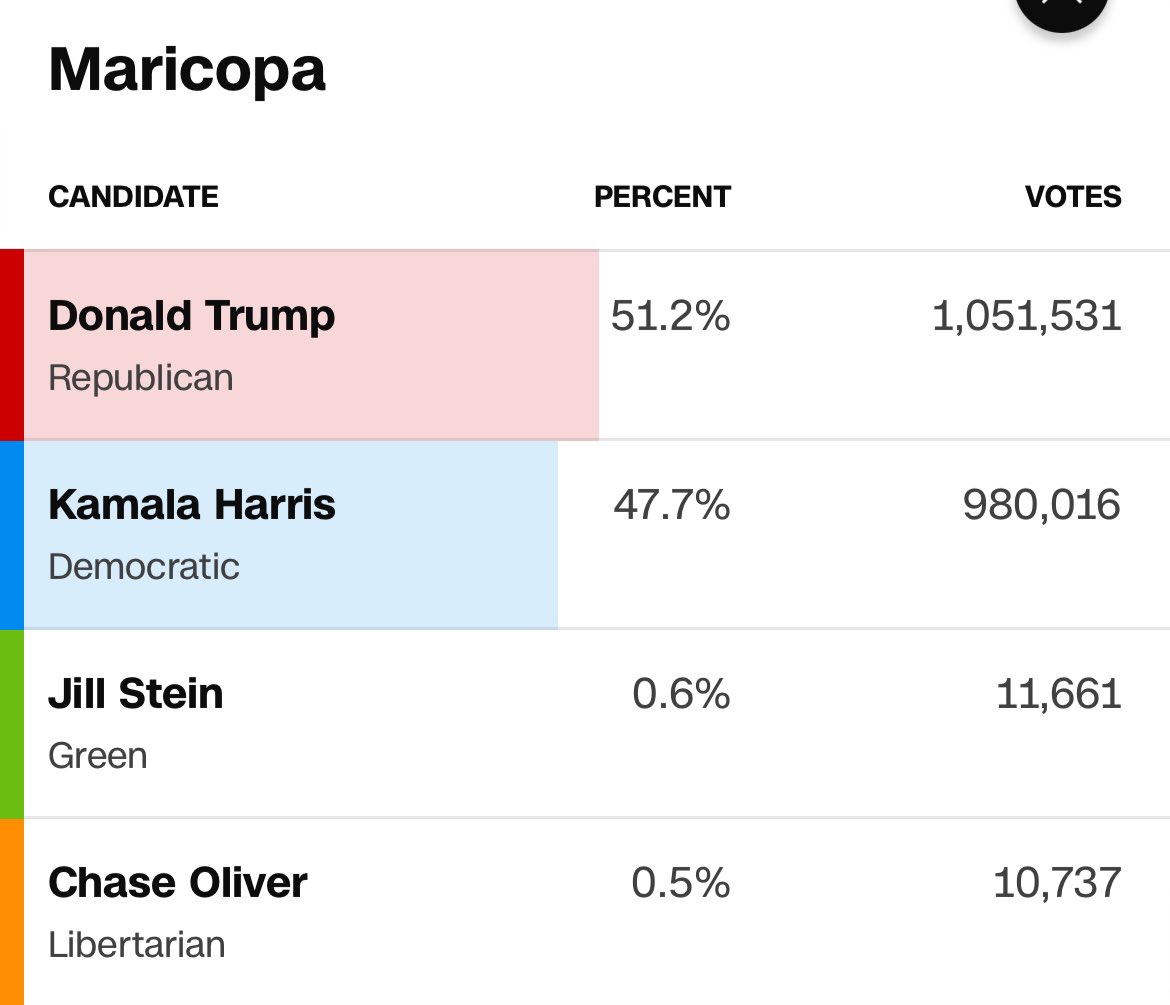Click the red Republican color bar
Screen dimensions: 1170x1005
[11, 345]
